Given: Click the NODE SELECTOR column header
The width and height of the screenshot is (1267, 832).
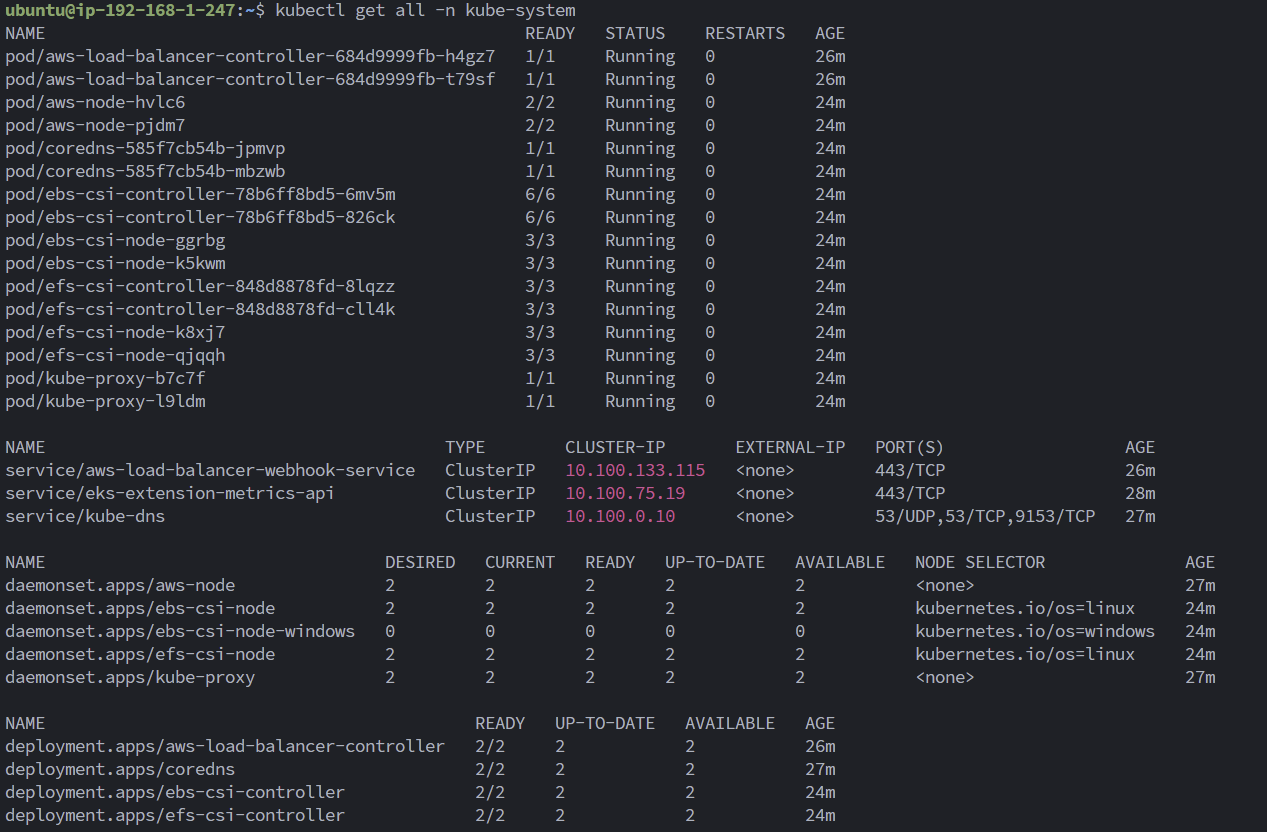Looking at the screenshot, I should click(980, 562).
